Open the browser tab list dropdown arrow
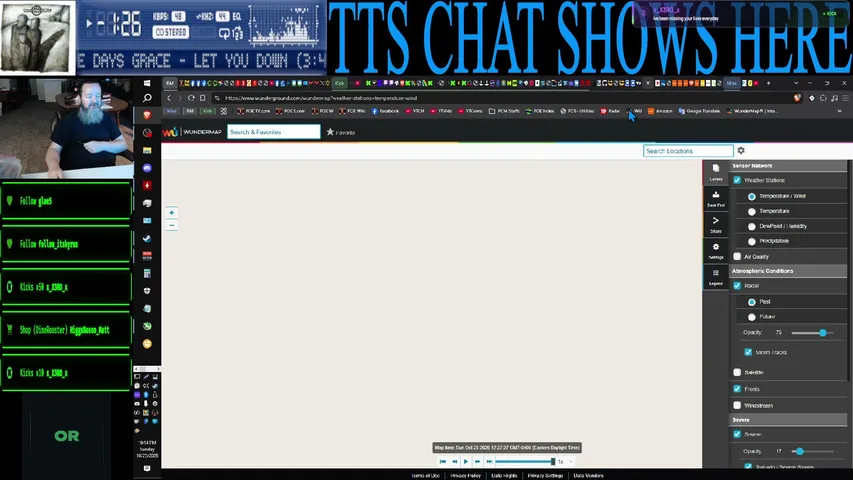853x480 pixels. pyautogui.click(x=796, y=83)
